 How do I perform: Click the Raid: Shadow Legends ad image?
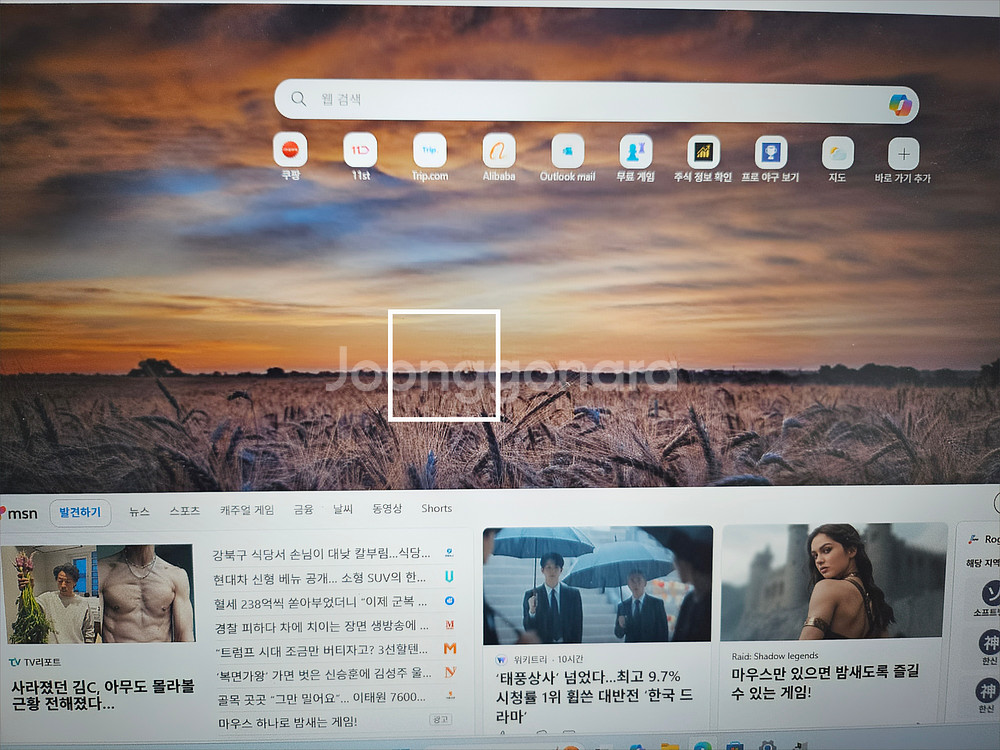click(833, 581)
